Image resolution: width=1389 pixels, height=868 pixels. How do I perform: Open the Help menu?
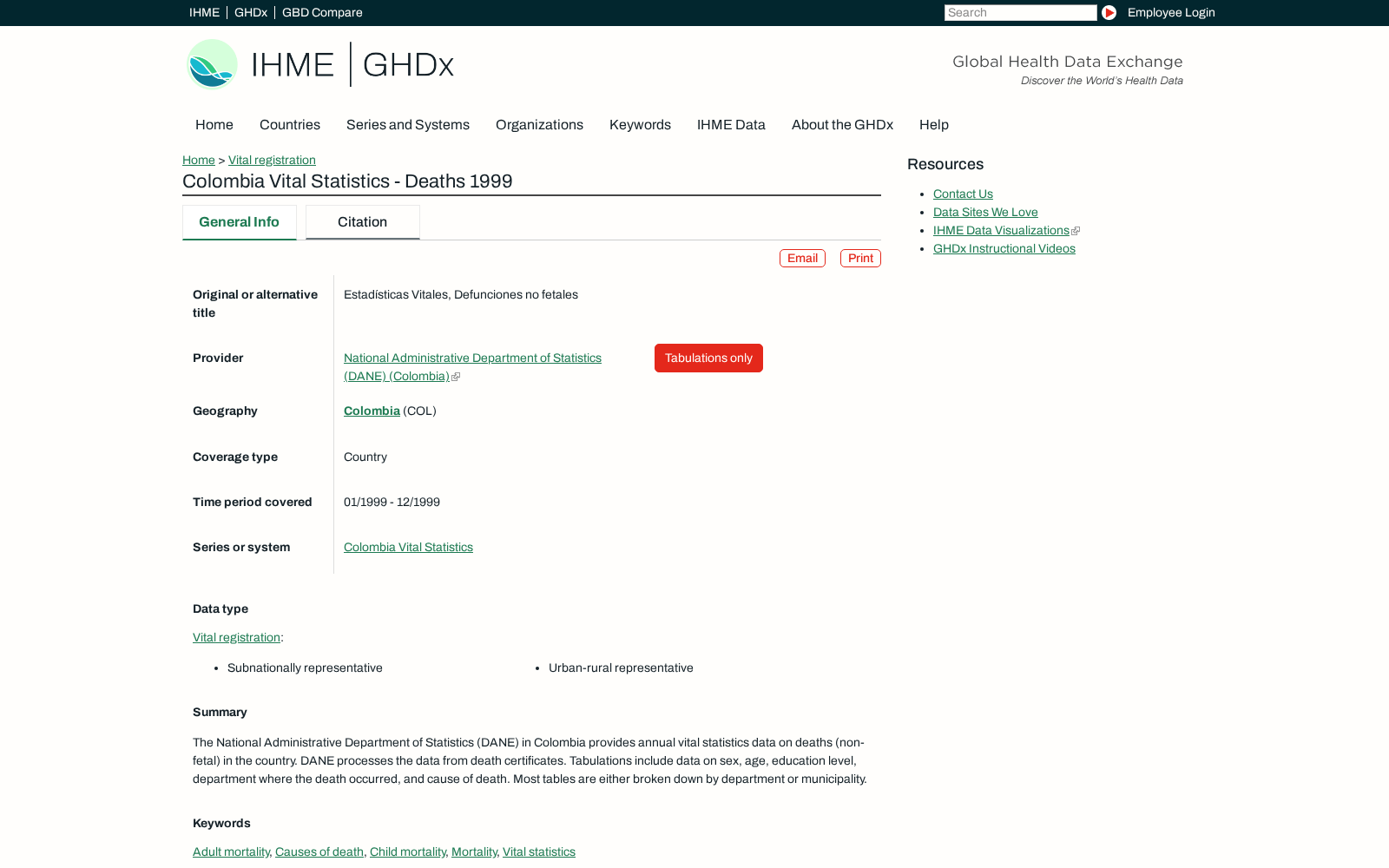click(x=934, y=125)
